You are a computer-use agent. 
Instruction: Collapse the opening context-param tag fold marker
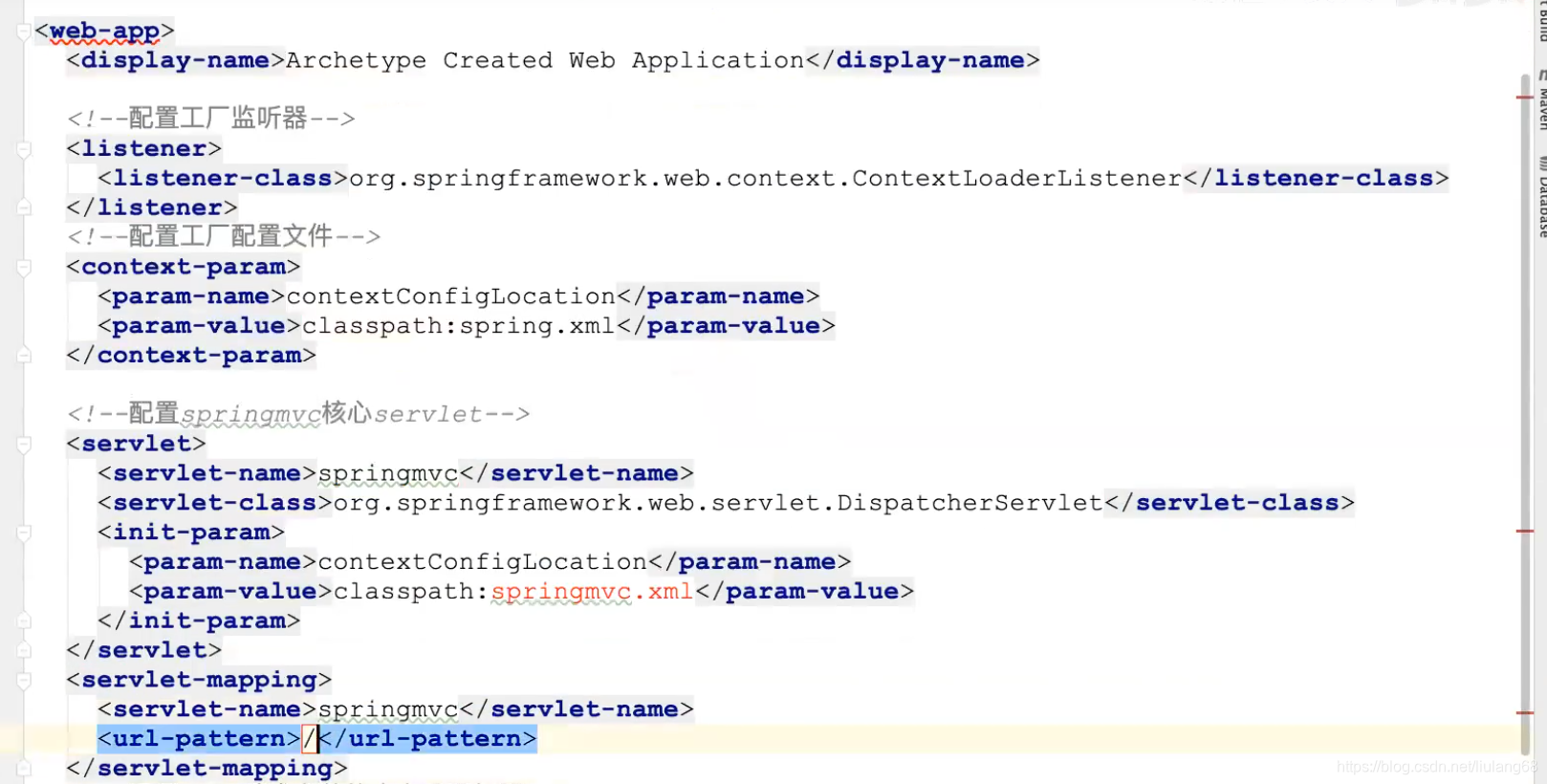(x=24, y=267)
